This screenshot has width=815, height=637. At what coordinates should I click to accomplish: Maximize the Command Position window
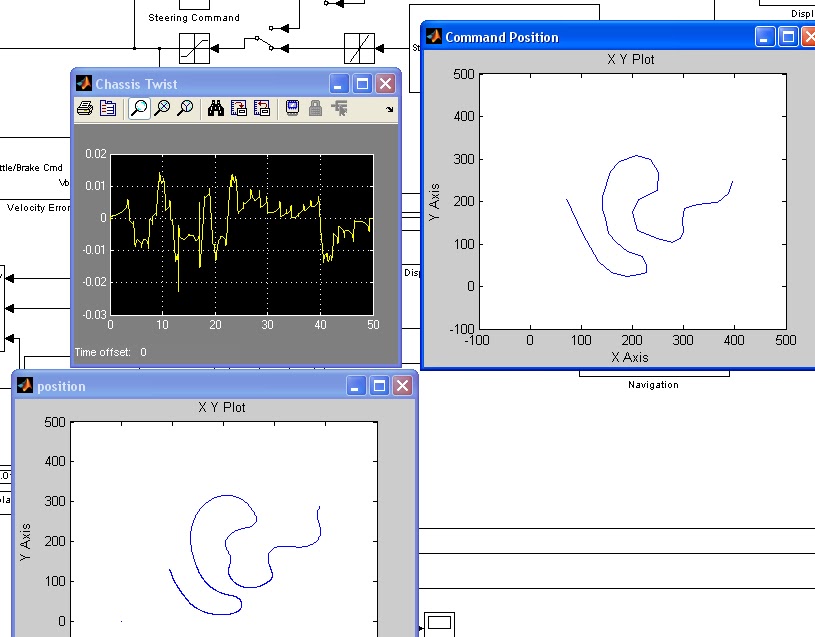click(788, 37)
